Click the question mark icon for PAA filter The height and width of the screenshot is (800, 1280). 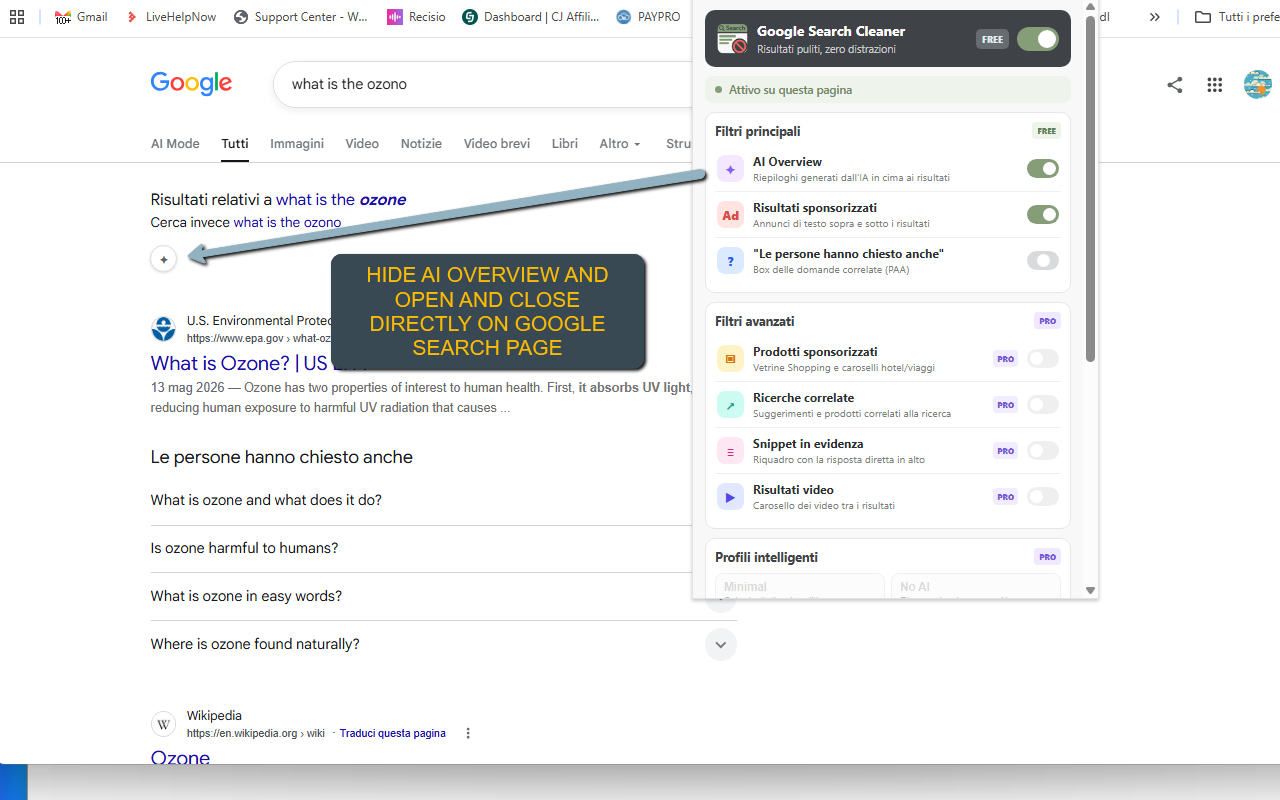(730, 261)
